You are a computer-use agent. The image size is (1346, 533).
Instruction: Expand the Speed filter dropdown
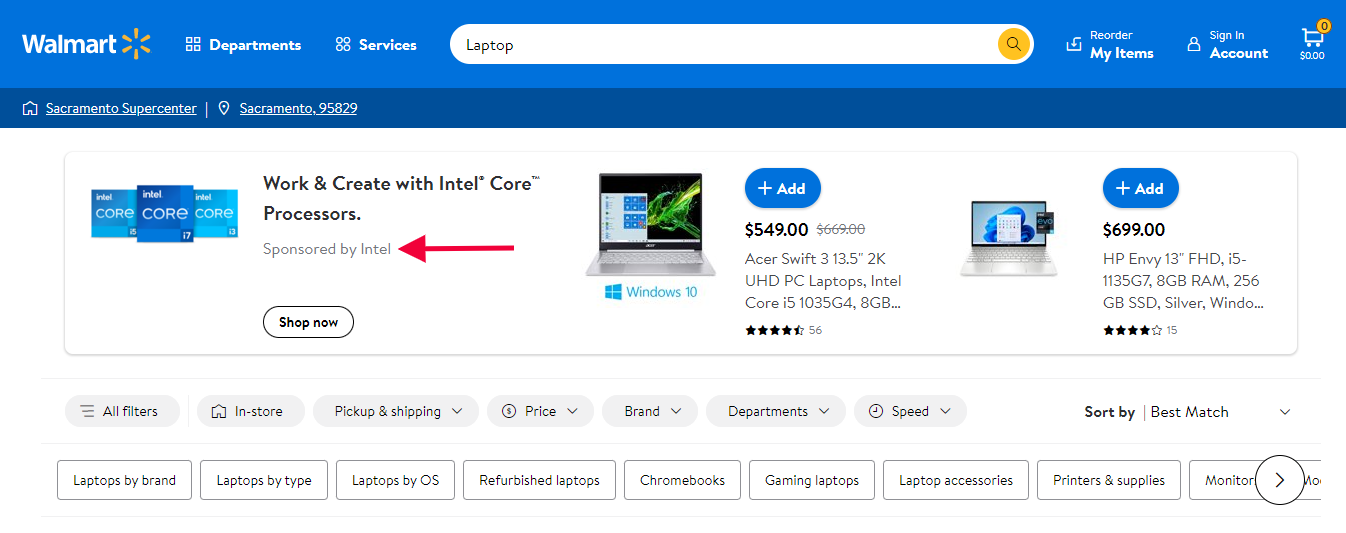(910, 411)
